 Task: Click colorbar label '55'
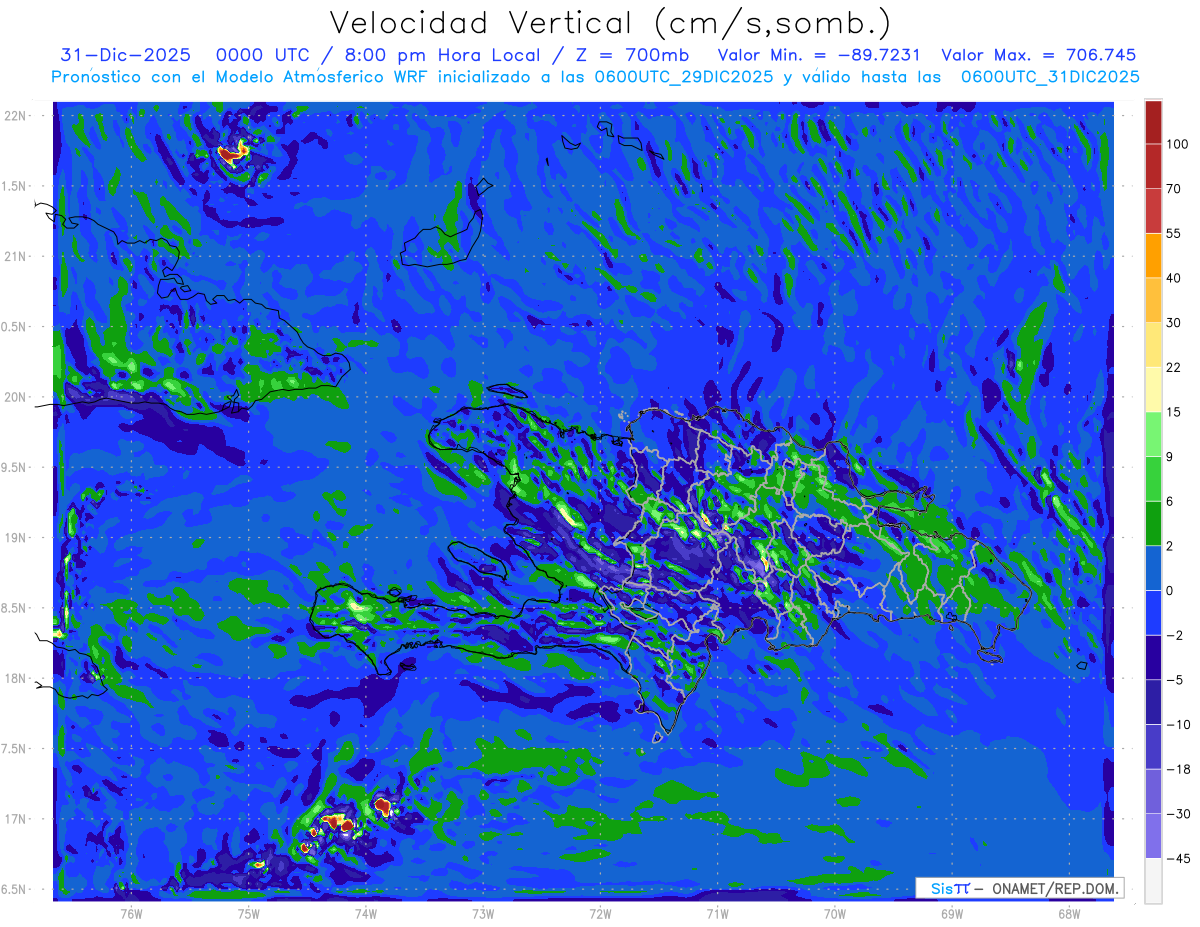[x=1174, y=233]
